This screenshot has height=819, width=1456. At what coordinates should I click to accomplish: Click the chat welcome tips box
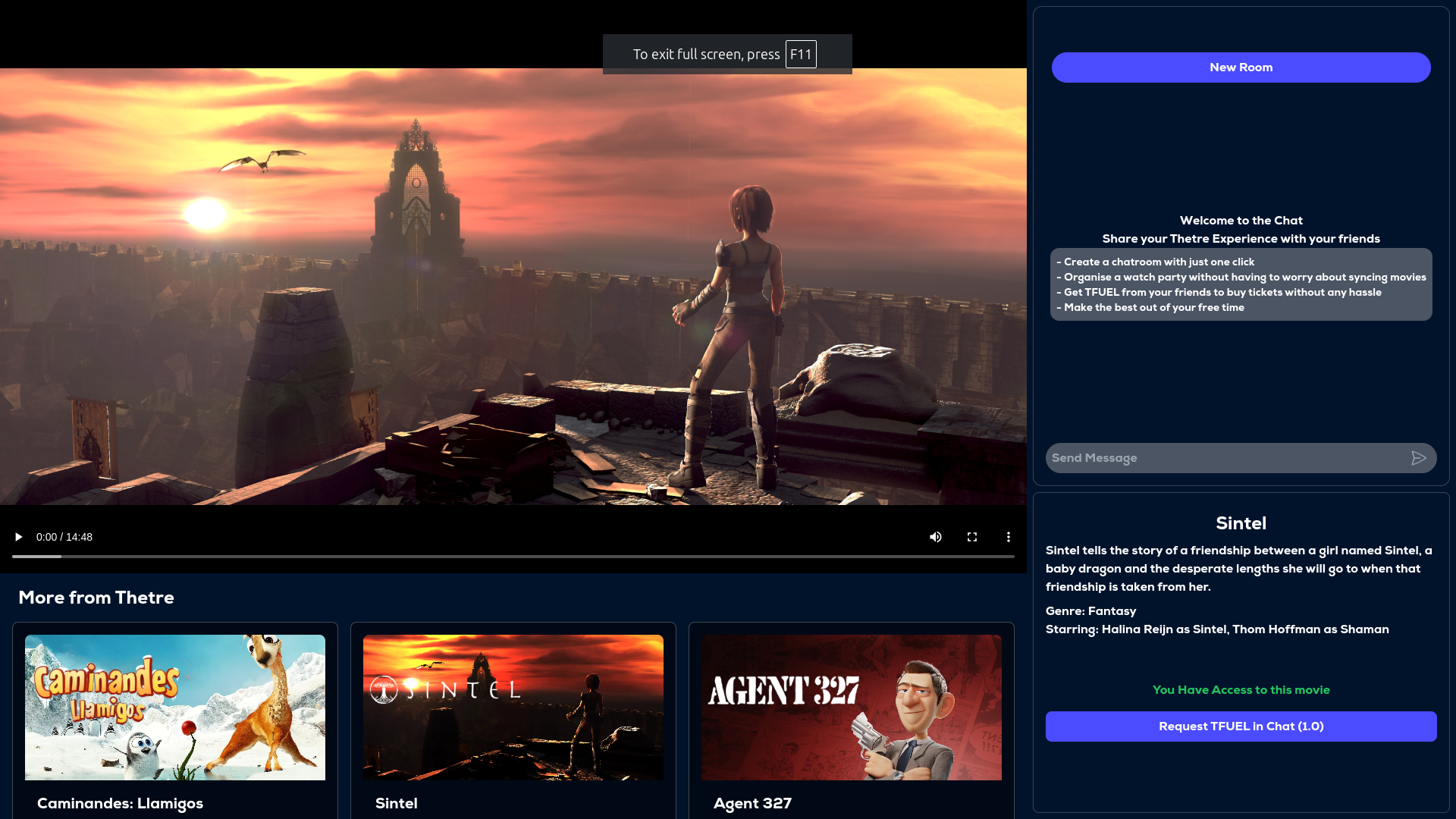(x=1241, y=284)
